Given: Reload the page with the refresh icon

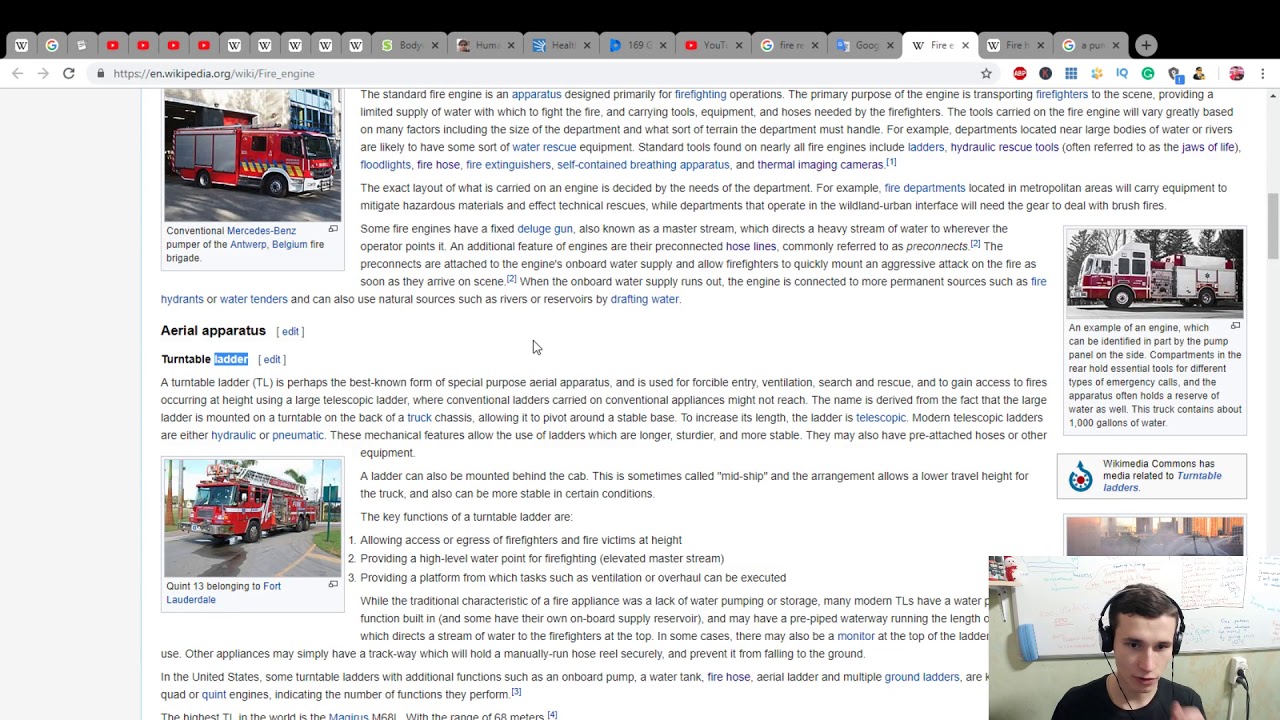Looking at the screenshot, I should point(69,73).
